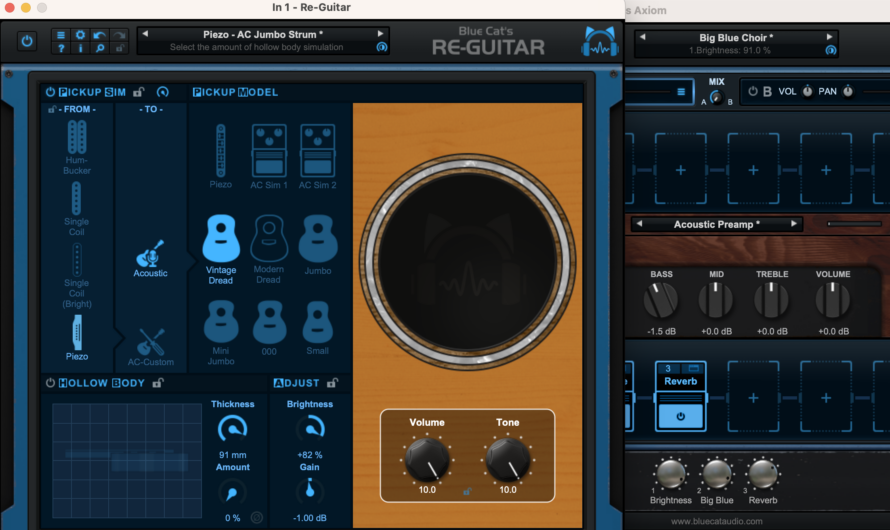Choose the Piezo pickup model

coord(220,157)
